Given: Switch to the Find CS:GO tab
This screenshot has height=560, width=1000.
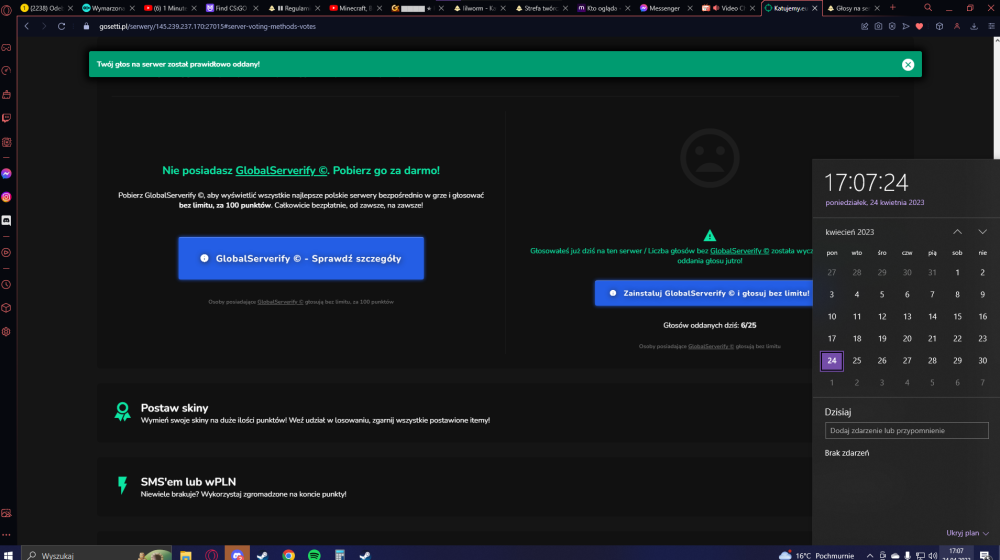Looking at the screenshot, I should pos(231,8).
